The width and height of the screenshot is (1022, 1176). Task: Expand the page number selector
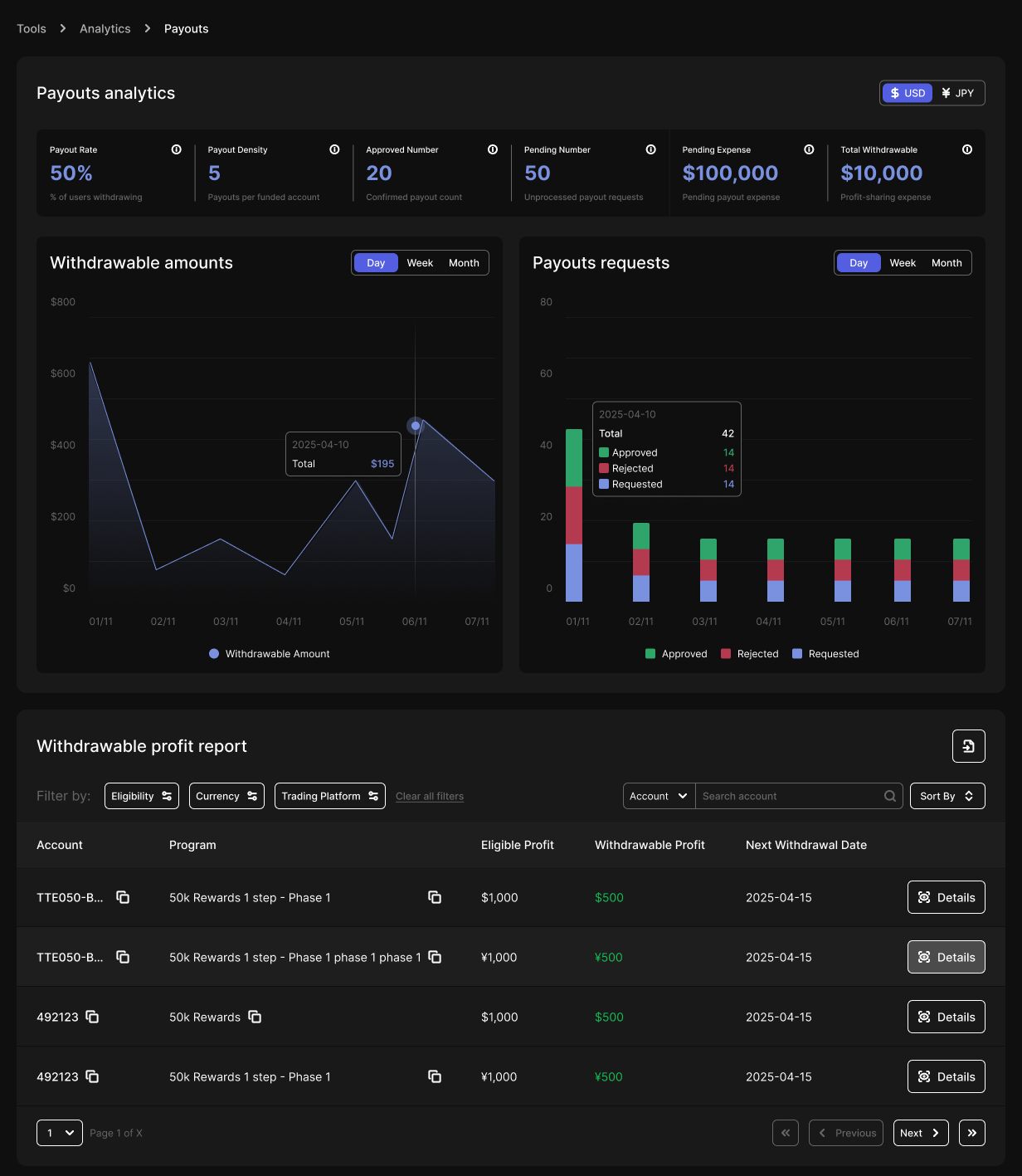(60, 1133)
